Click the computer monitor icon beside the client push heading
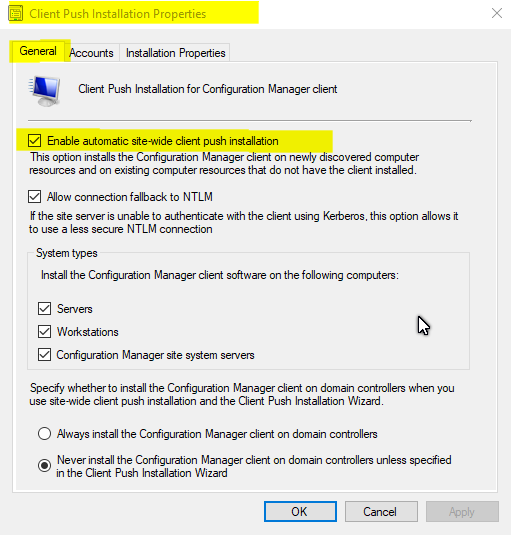Image resolution: width=511 pixels, height=535 pixels. click(44, 91)
